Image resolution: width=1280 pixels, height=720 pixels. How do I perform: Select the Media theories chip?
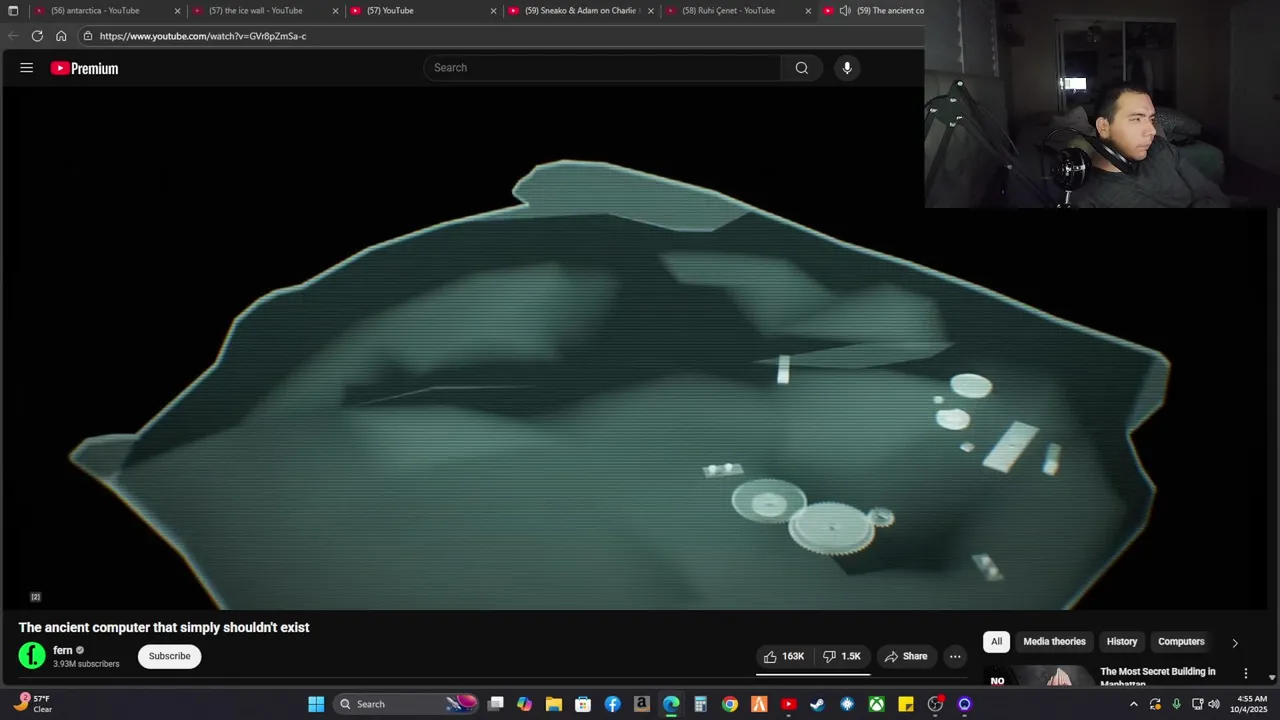tap(1054, 642)
